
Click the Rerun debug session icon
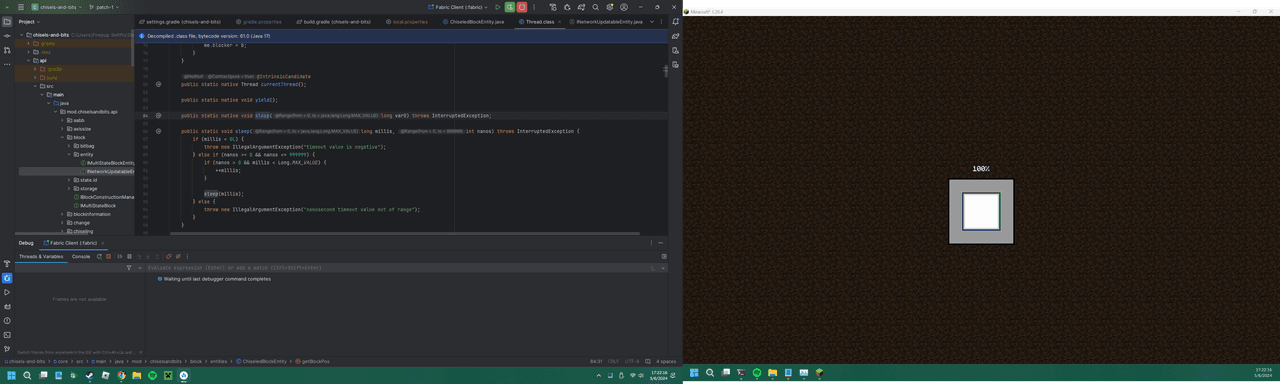click(x=99, y=256)
